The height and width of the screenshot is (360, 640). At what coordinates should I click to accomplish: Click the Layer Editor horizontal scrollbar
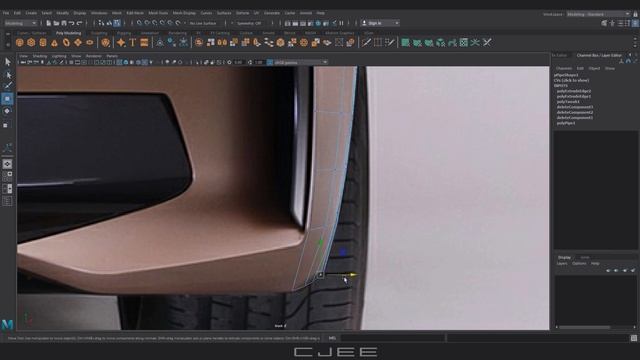585,327
